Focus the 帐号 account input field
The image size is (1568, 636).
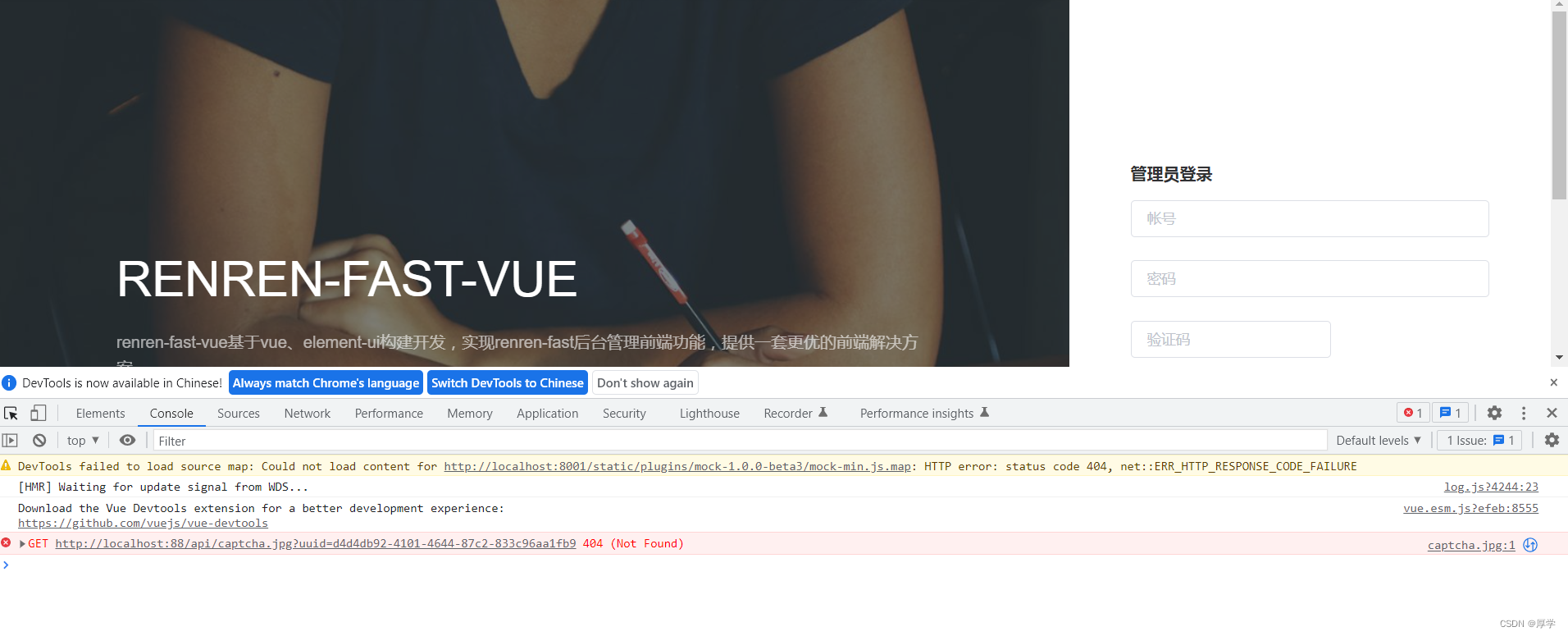tap(1310, 218)
